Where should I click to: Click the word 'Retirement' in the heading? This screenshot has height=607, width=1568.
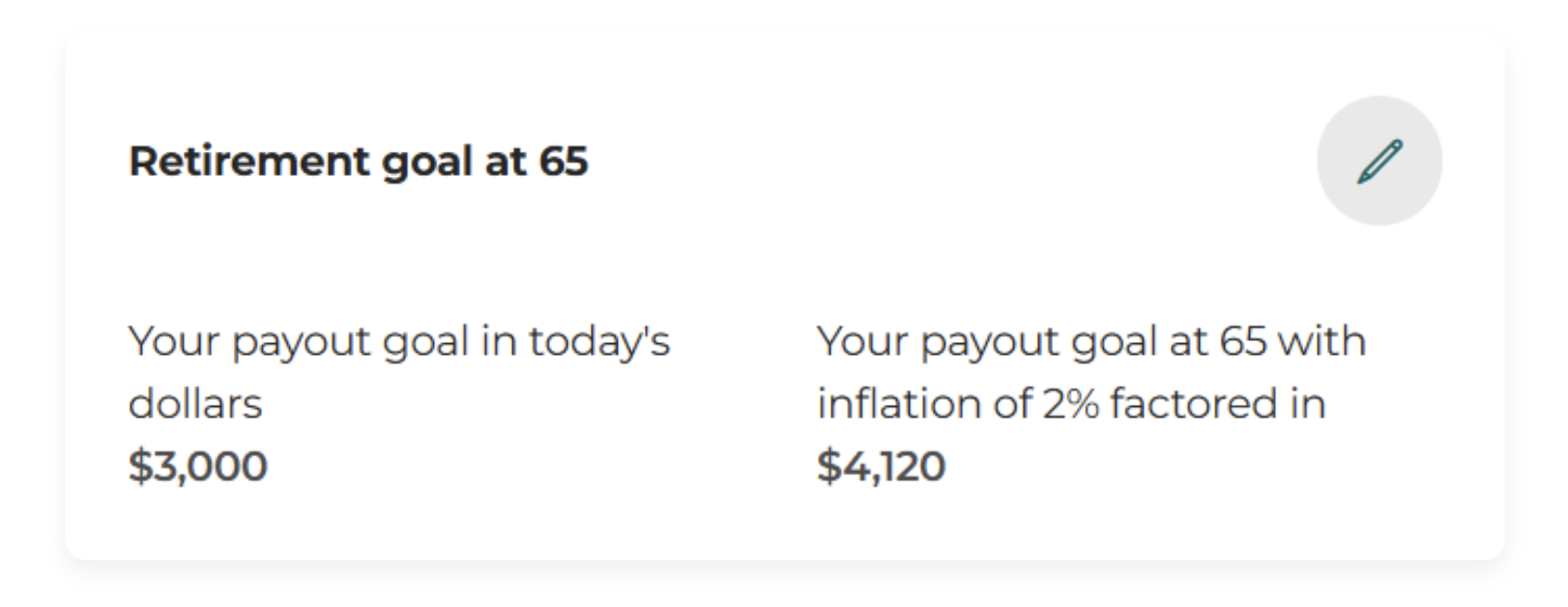tap(249, 160)
